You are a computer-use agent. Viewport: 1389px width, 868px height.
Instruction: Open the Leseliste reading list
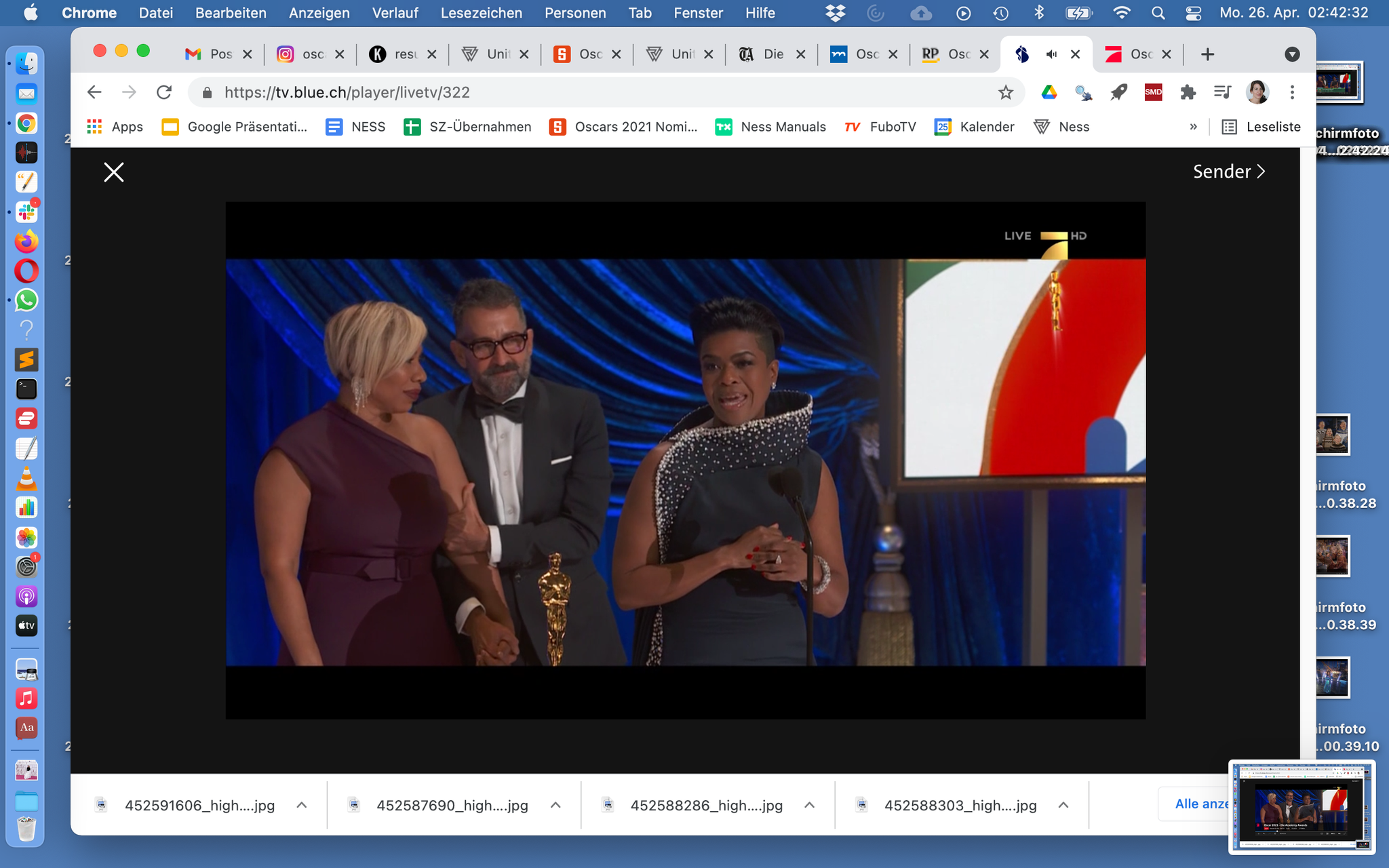[x=1261, y=127]
